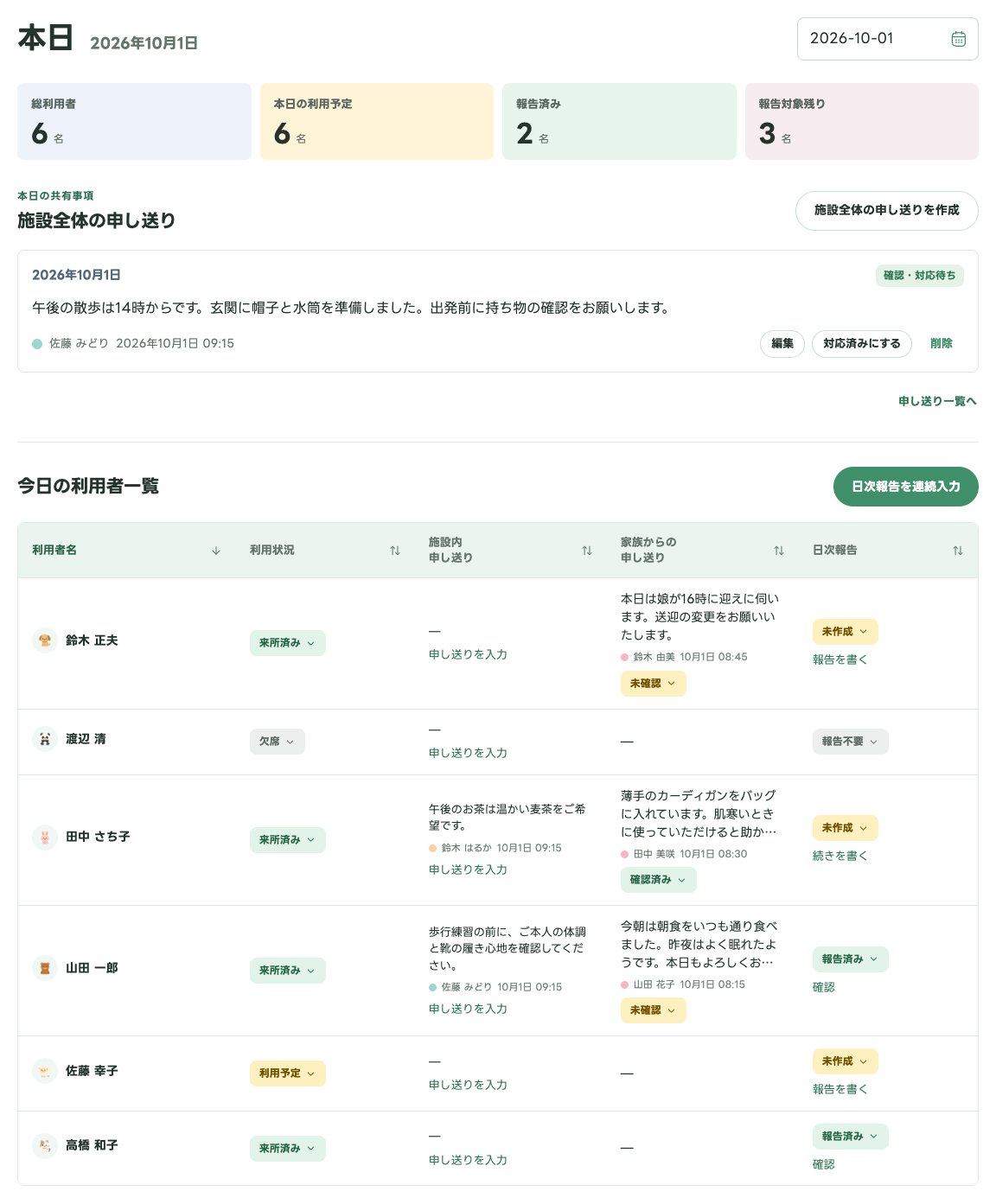The width and height of the screenshot is (996, 1204).
Task: Sort by 利用状況 arrows icon
Action: (395, 551)
